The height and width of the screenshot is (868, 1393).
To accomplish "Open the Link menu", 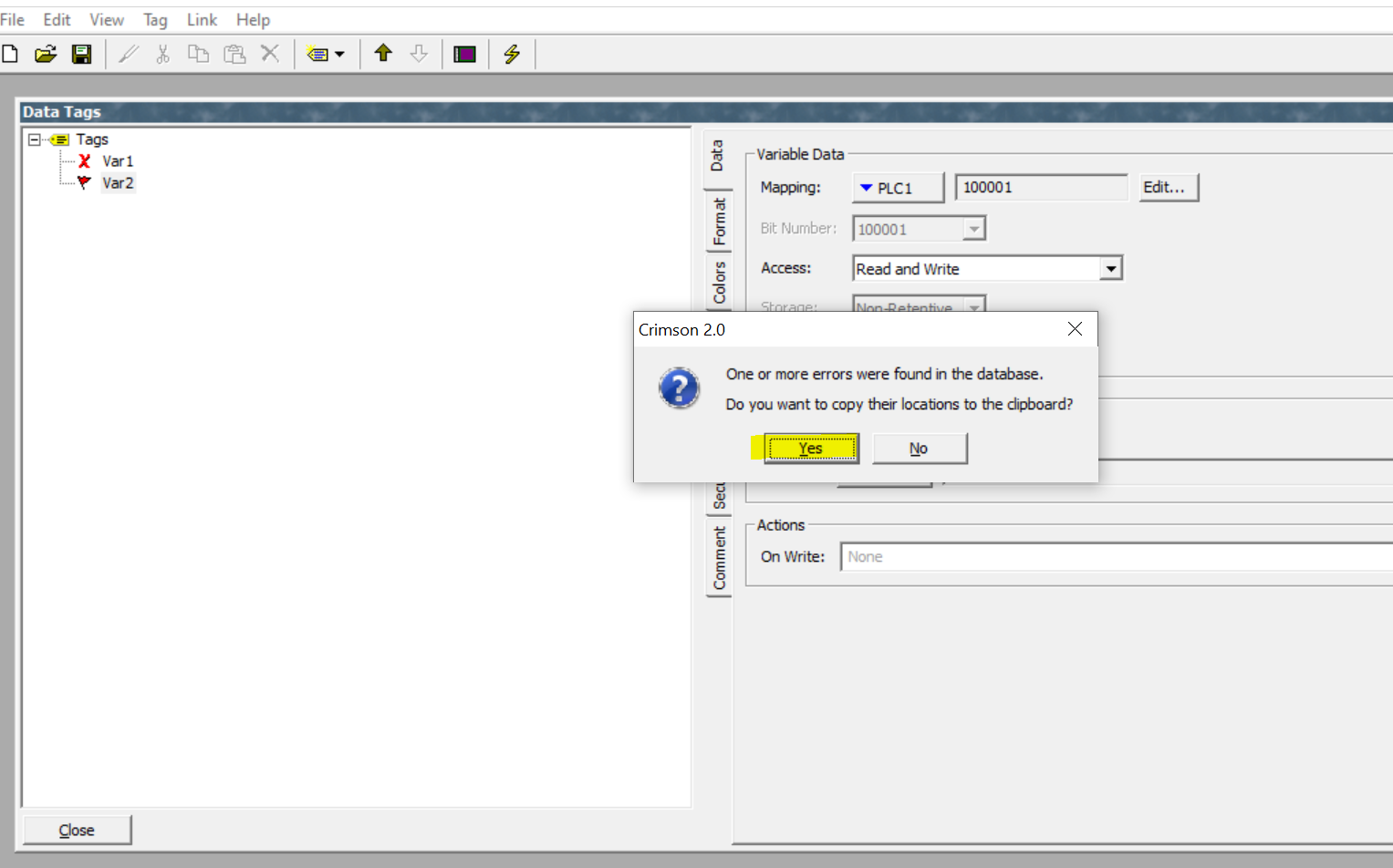I will [202, 19].
